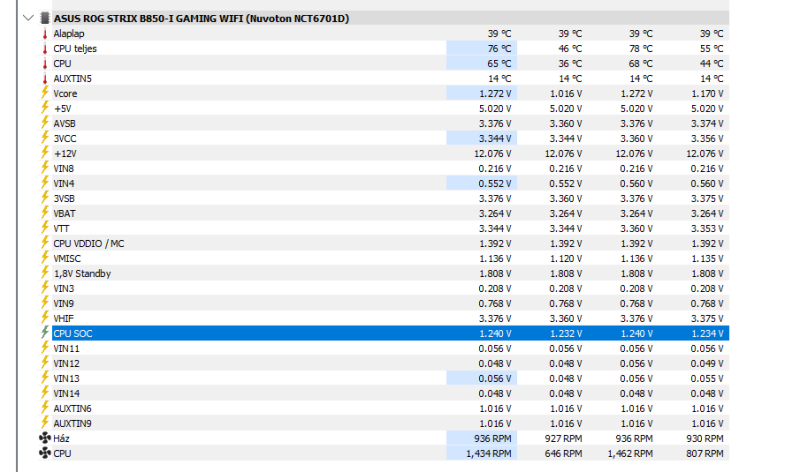
Task: Click the 1,434 RPM CPU fan value
Action: click(488, 454)
